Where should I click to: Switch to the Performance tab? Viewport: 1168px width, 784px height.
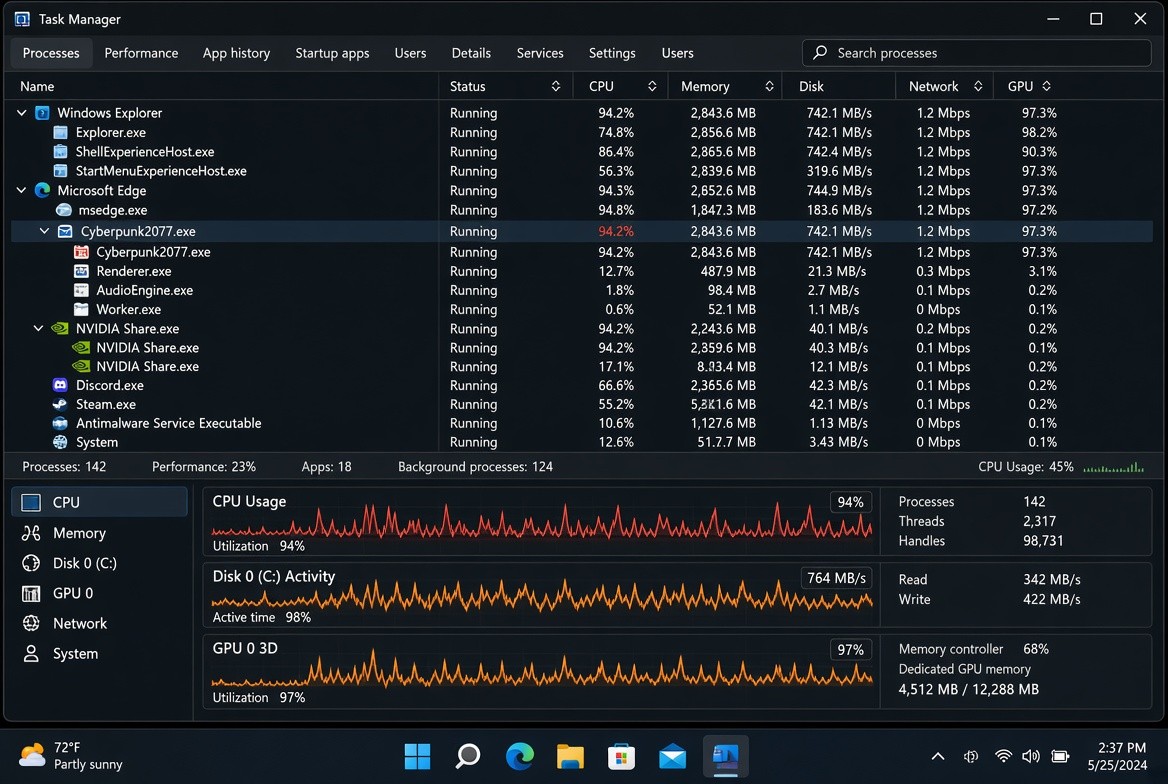coord(141,53)
